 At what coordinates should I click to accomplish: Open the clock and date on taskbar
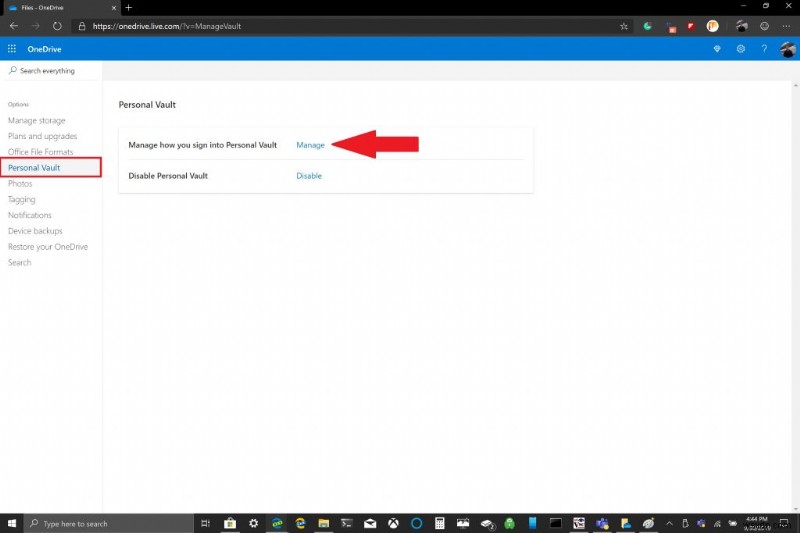[757, 523]
